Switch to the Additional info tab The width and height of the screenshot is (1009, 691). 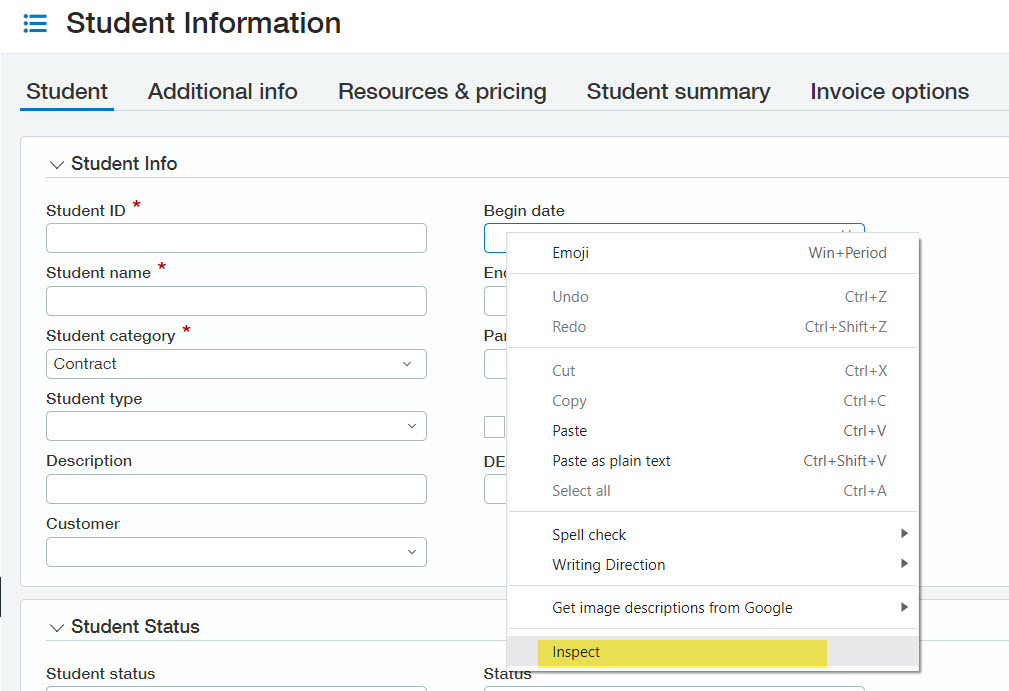click(x=222, y=92)
